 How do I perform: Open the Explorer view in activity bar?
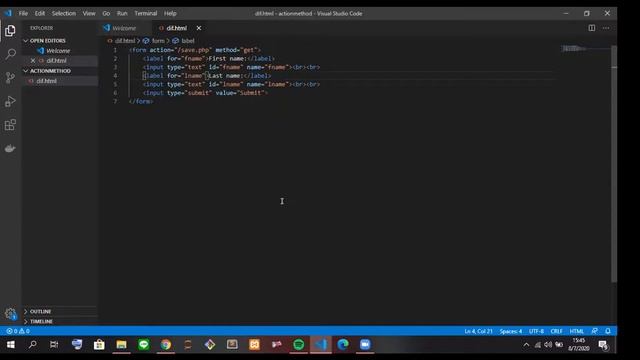click(10, 31)
